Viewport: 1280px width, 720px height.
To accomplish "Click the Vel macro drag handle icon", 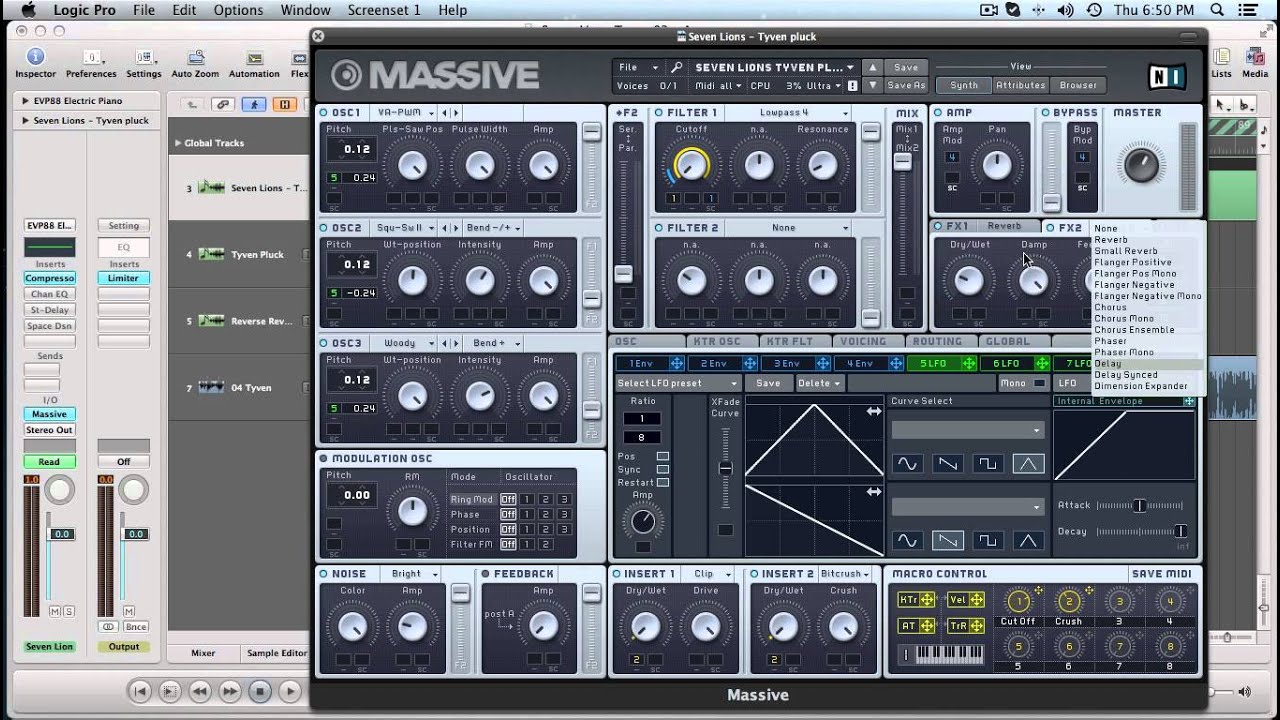I will [x=976, y=600].
